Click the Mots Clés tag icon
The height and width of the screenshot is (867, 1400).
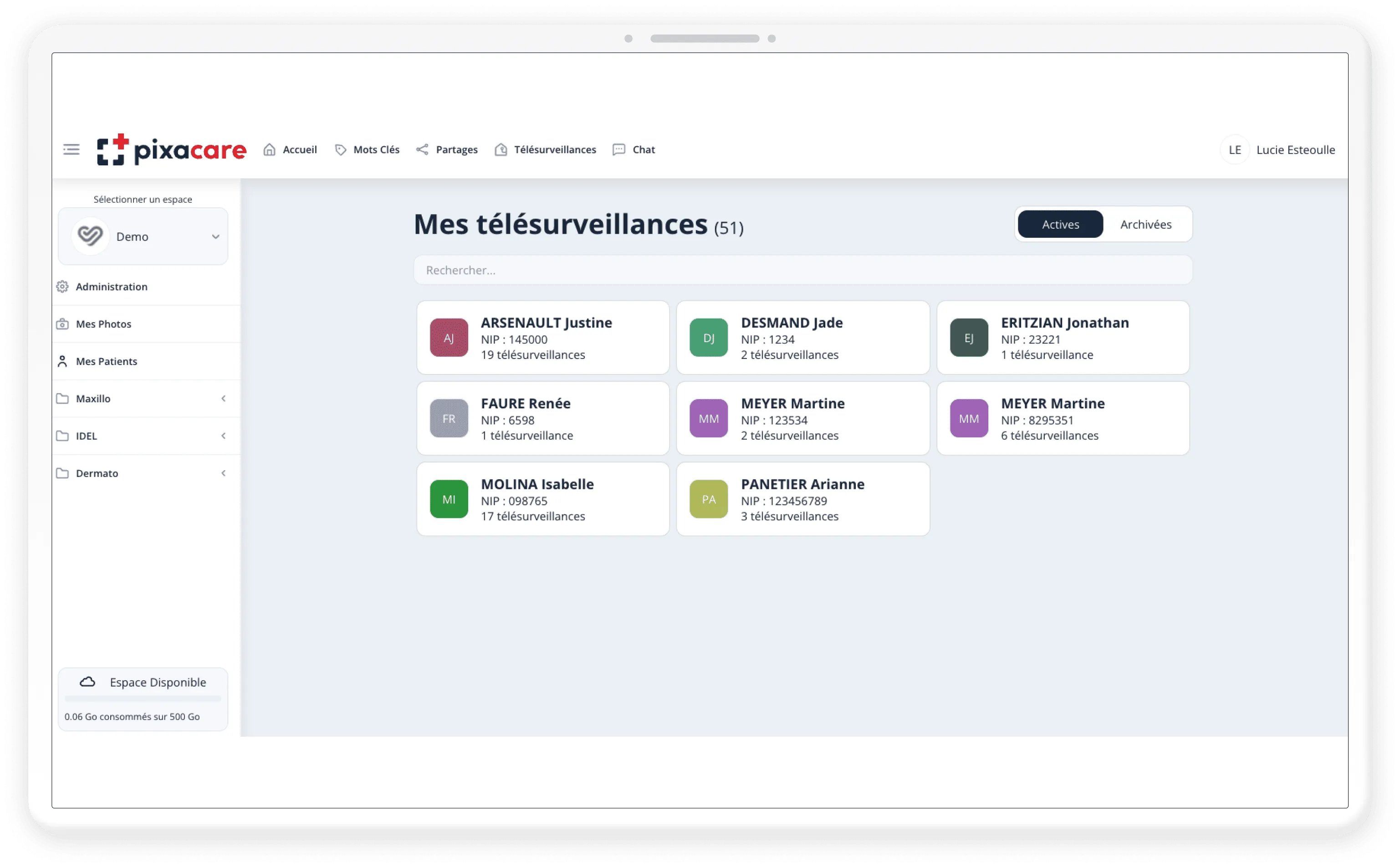click(x=340, y=149)
